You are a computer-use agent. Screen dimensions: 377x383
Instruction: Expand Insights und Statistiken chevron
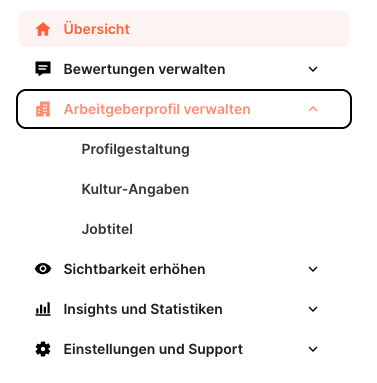coord(313,309)
